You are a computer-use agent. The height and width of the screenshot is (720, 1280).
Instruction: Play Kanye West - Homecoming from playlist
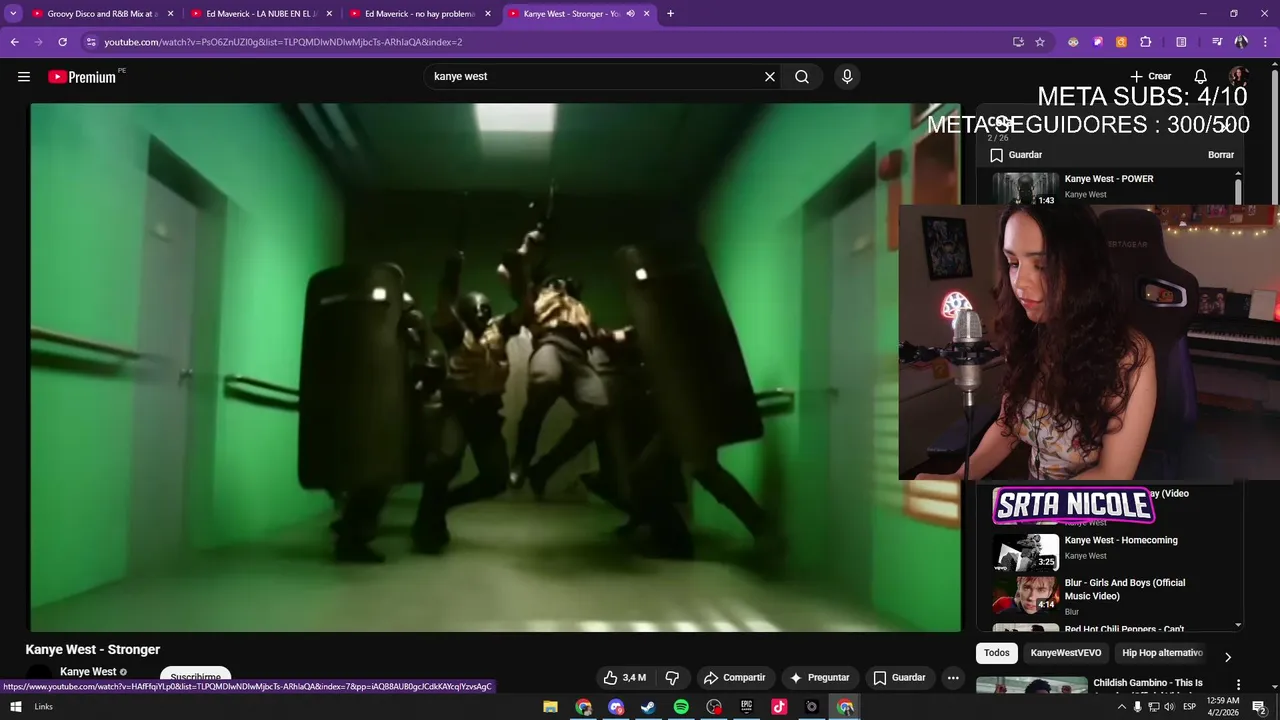click(x=1121, y=540)
